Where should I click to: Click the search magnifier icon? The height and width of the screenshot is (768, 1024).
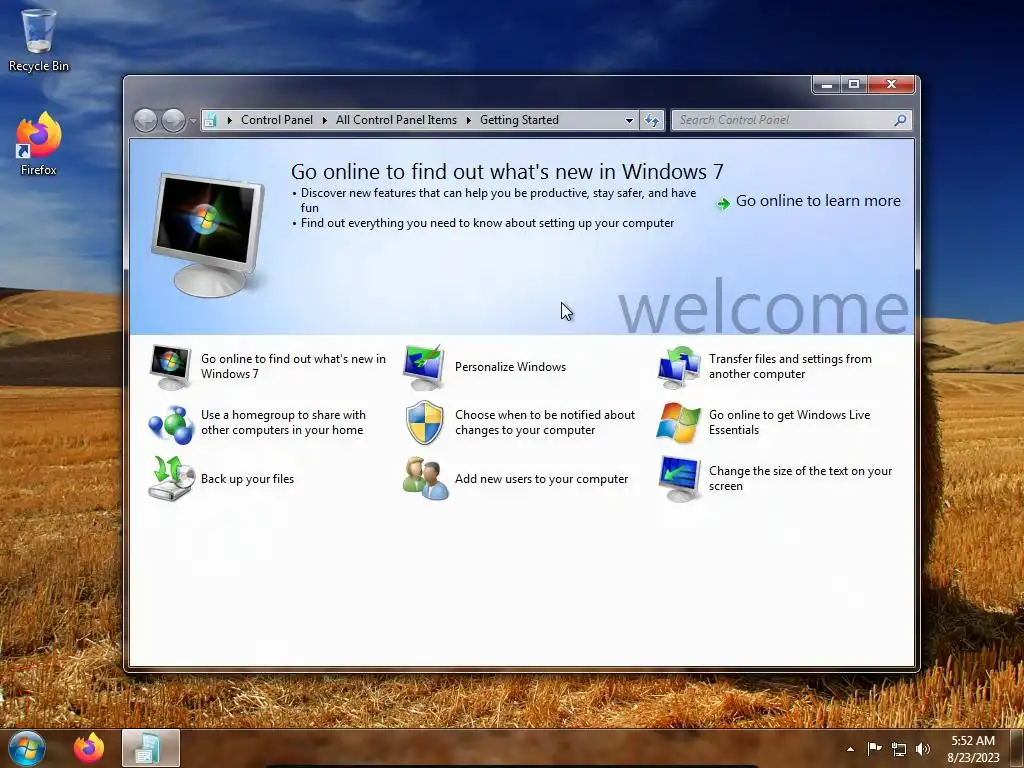[x=901, y=120]
